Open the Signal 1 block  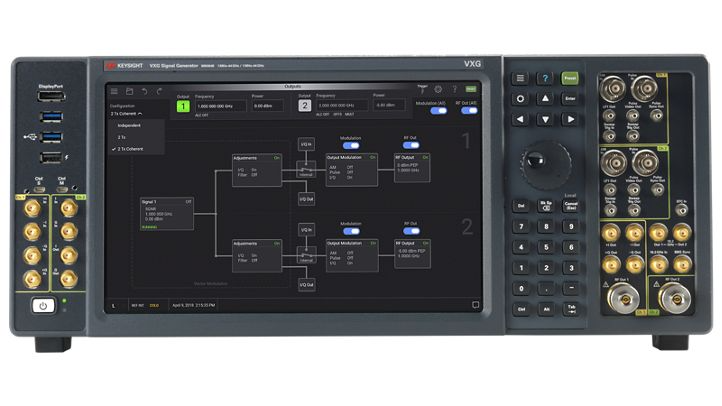point(165,213)
